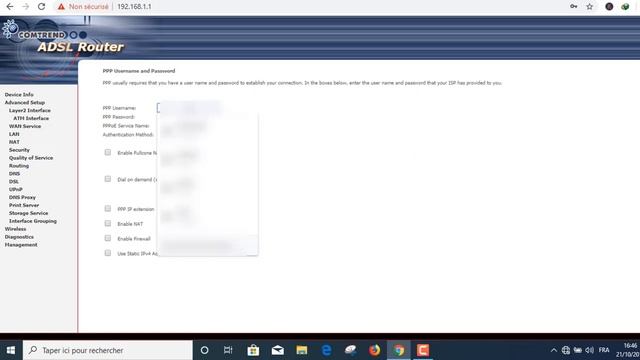
Task: Go back to the previous browser page
Action: point(10,7)
